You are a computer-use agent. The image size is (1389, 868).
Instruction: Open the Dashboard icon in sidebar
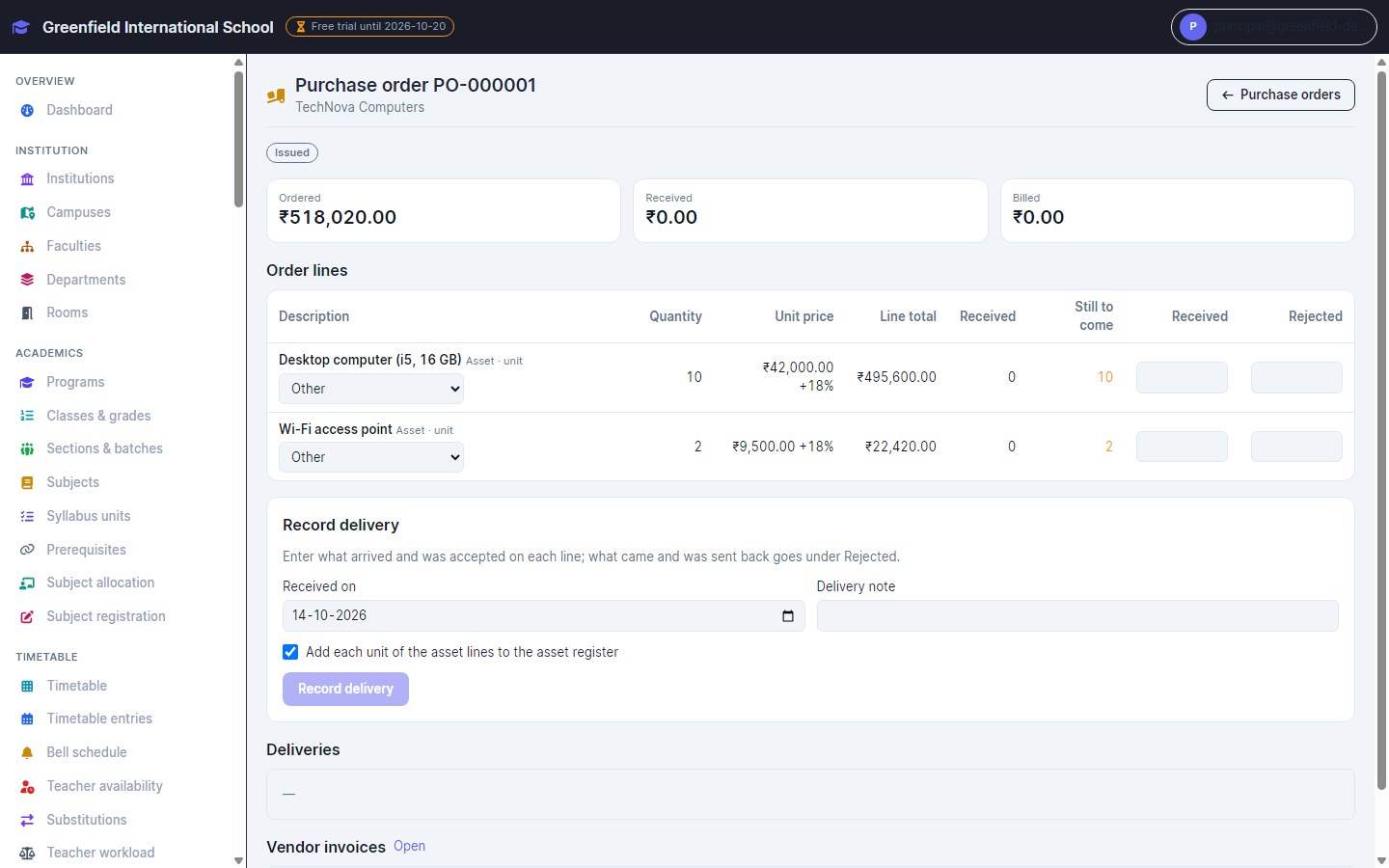(27, 111)
